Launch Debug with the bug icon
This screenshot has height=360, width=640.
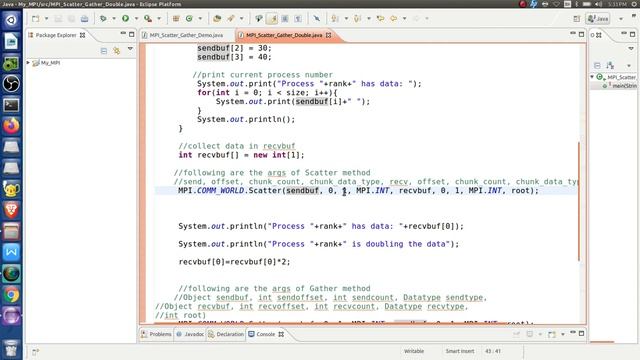pos(103,18)
